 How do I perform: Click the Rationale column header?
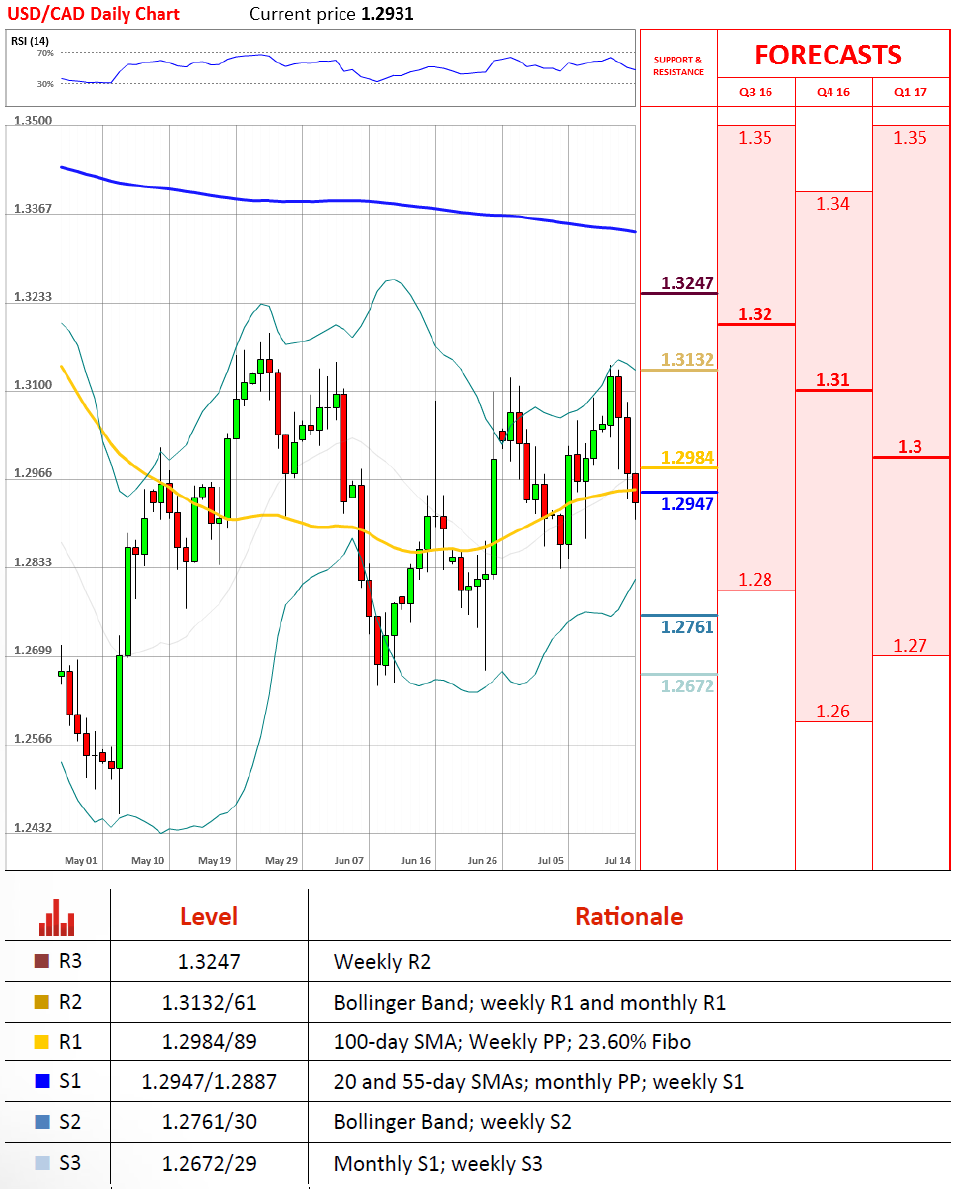[x=629, y=916]
